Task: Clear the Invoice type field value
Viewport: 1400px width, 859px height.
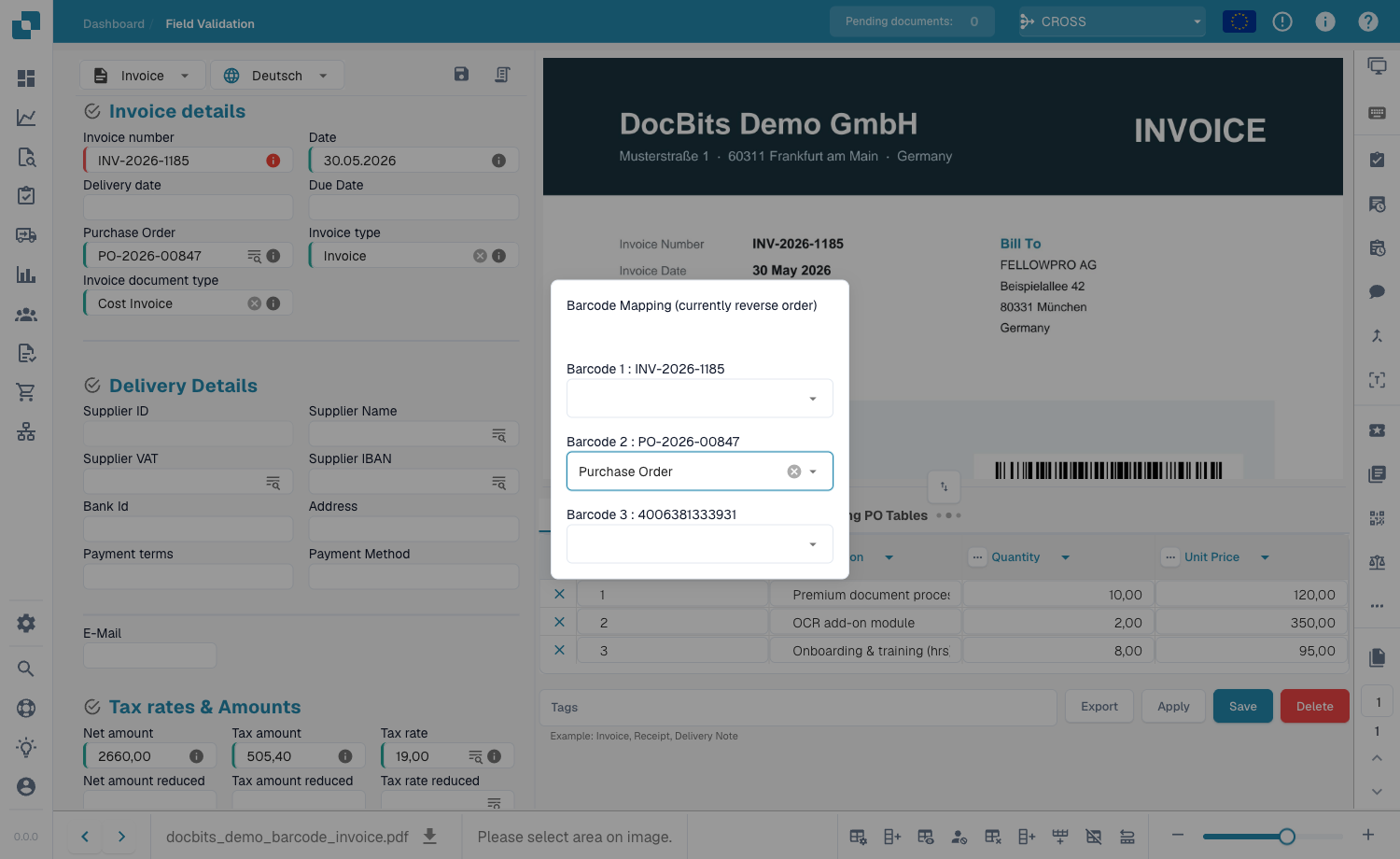Action: tap(480, 256)
